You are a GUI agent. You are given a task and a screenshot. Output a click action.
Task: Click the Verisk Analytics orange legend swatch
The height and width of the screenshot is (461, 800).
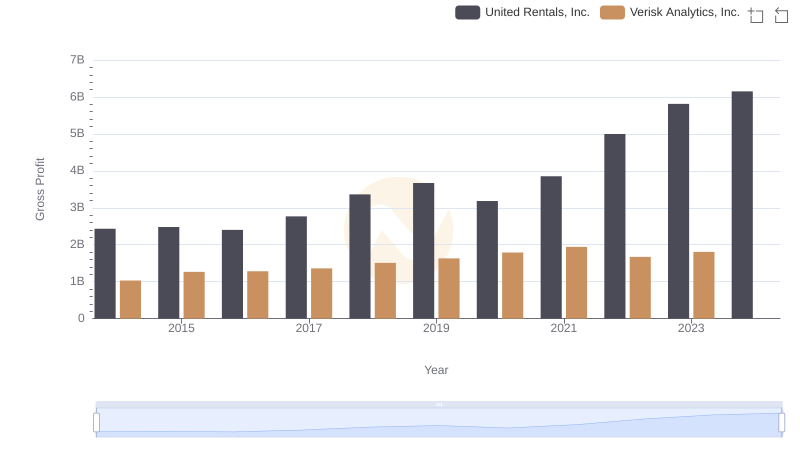(612, 12)
